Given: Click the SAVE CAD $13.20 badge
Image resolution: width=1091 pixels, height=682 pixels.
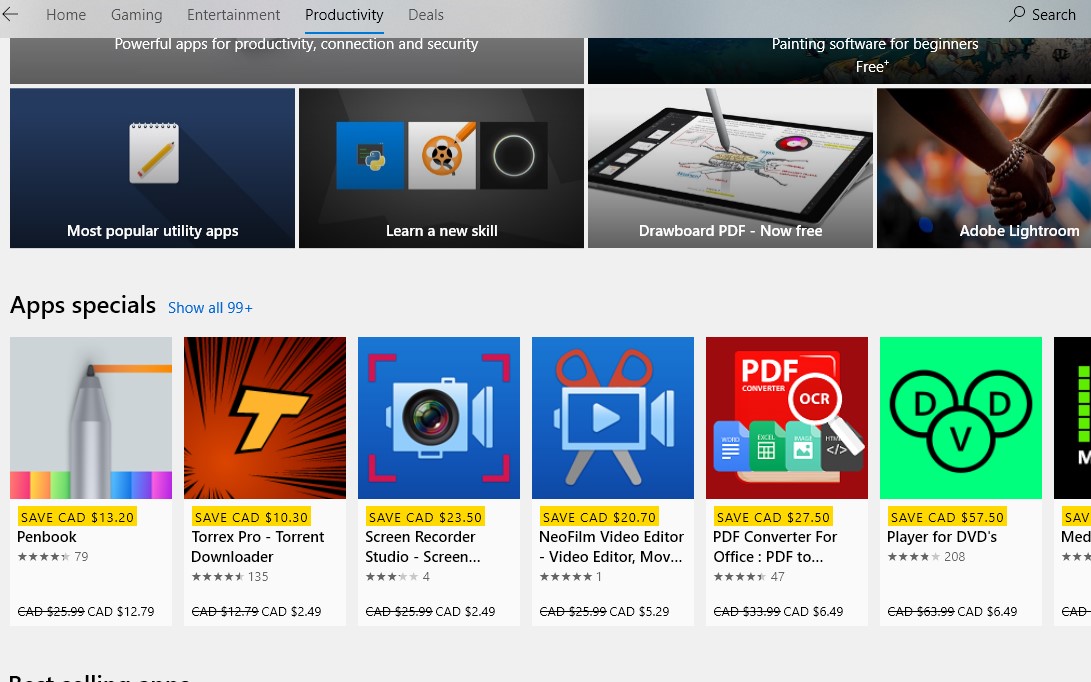Looking at the screenshot, I should coord(77,517).
